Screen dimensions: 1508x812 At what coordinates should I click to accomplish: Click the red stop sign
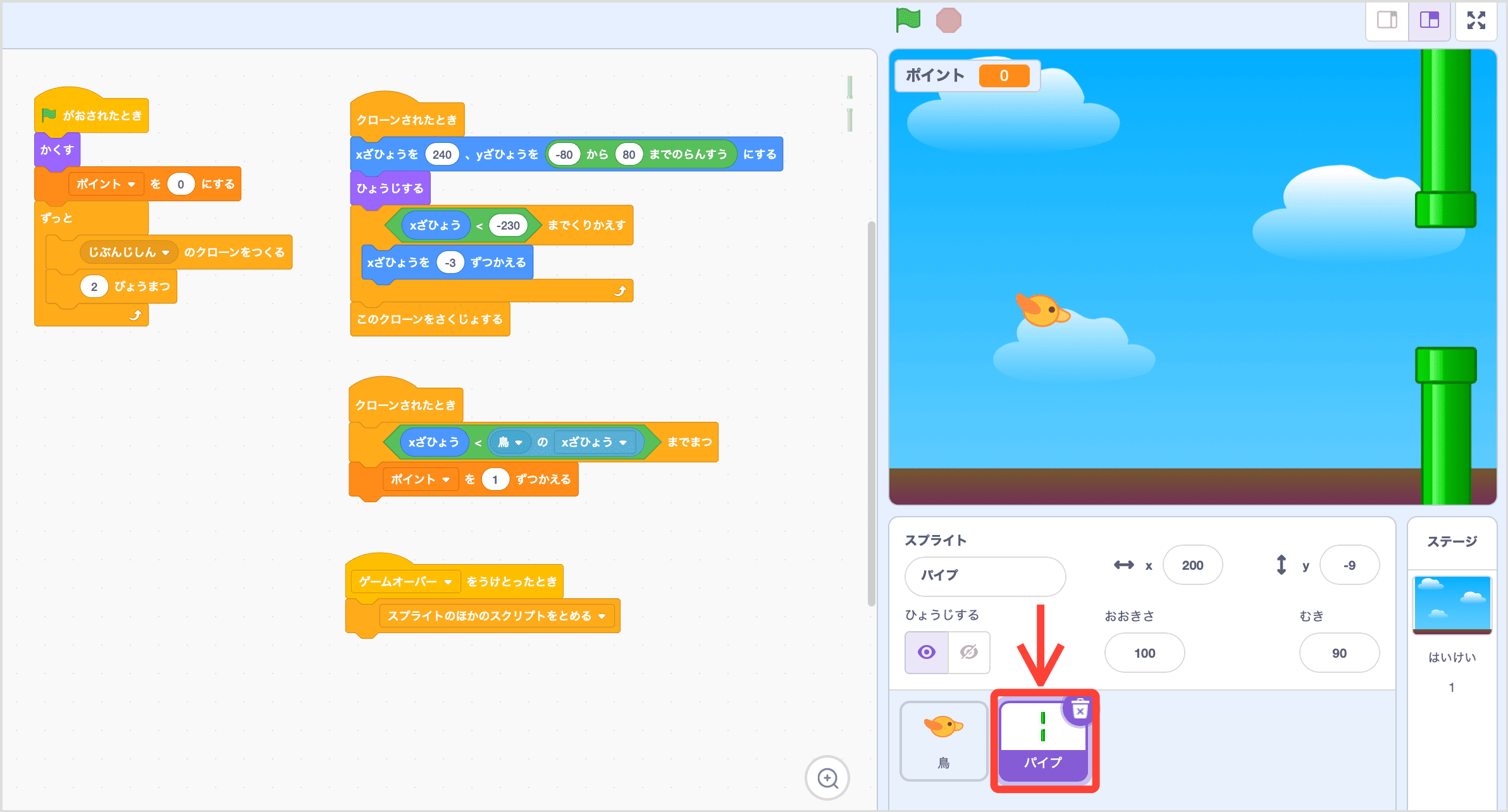pos(948,20)
